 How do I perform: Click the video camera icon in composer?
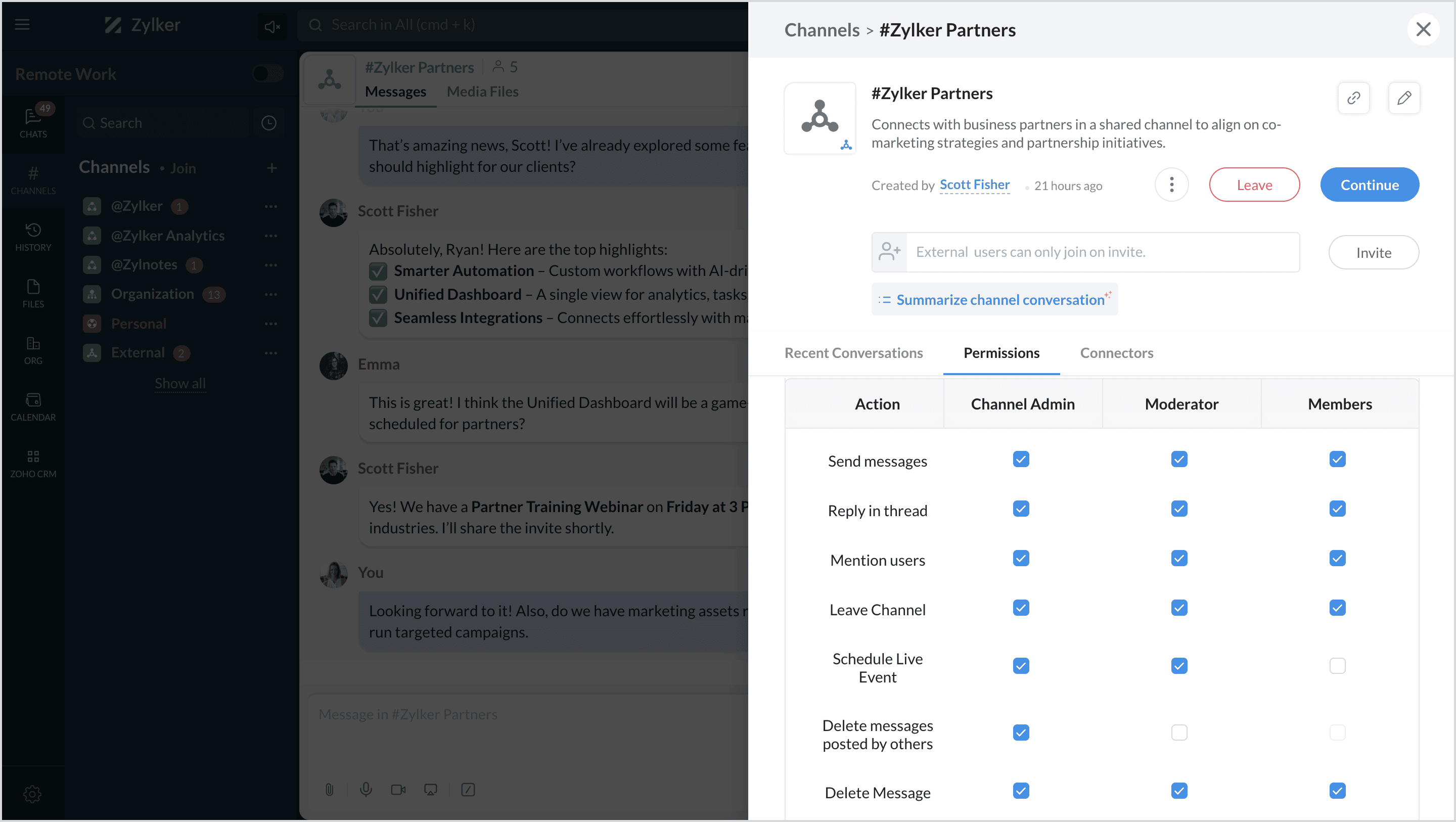(398, 789)
